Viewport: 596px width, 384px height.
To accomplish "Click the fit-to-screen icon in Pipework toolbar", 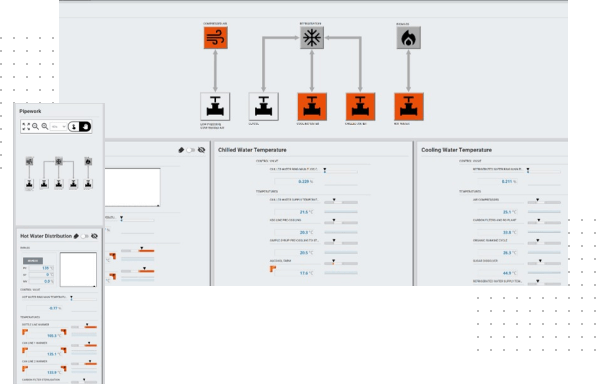I will 26,126.
